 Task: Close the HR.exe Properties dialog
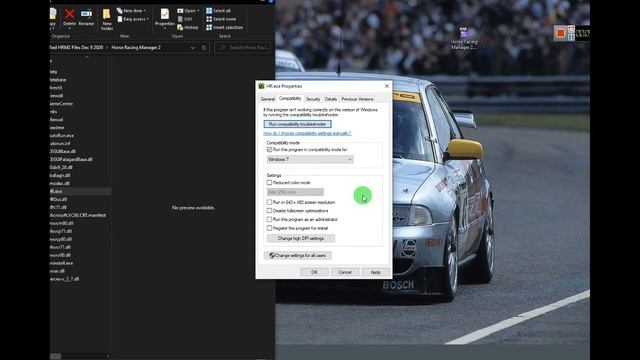click(387, 86)
